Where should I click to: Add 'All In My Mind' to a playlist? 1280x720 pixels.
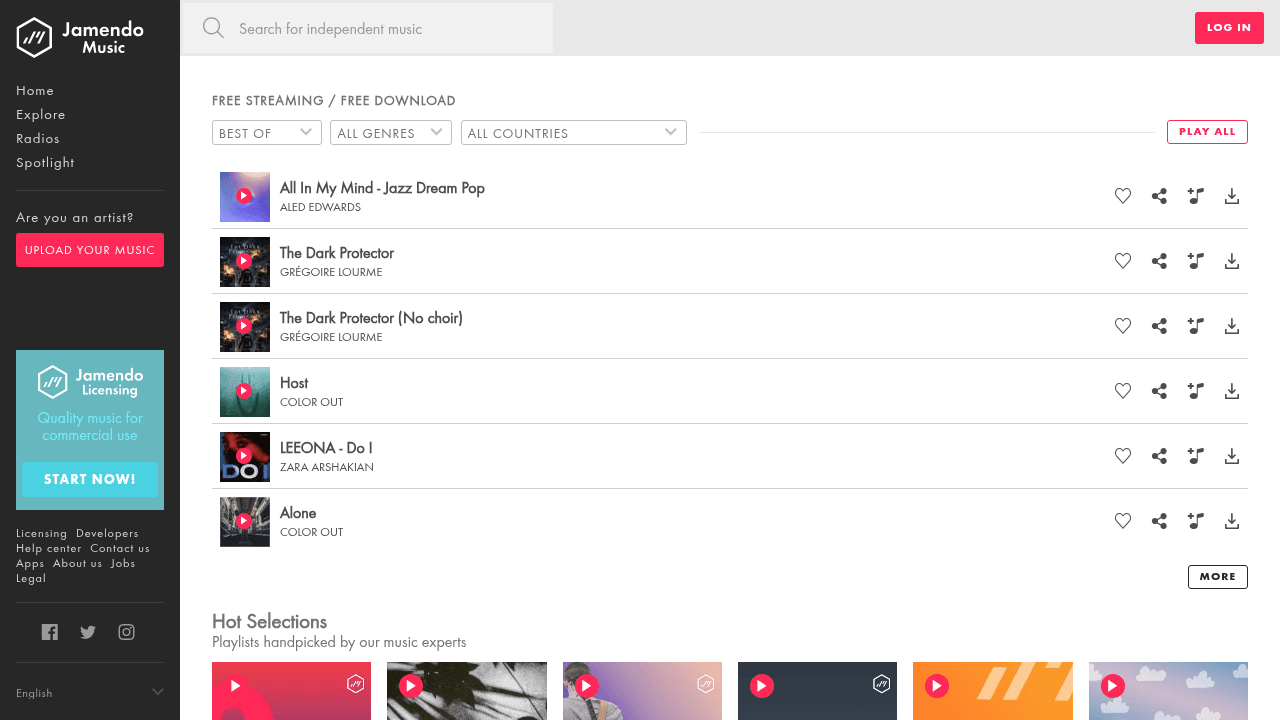tap(1195, 196)
